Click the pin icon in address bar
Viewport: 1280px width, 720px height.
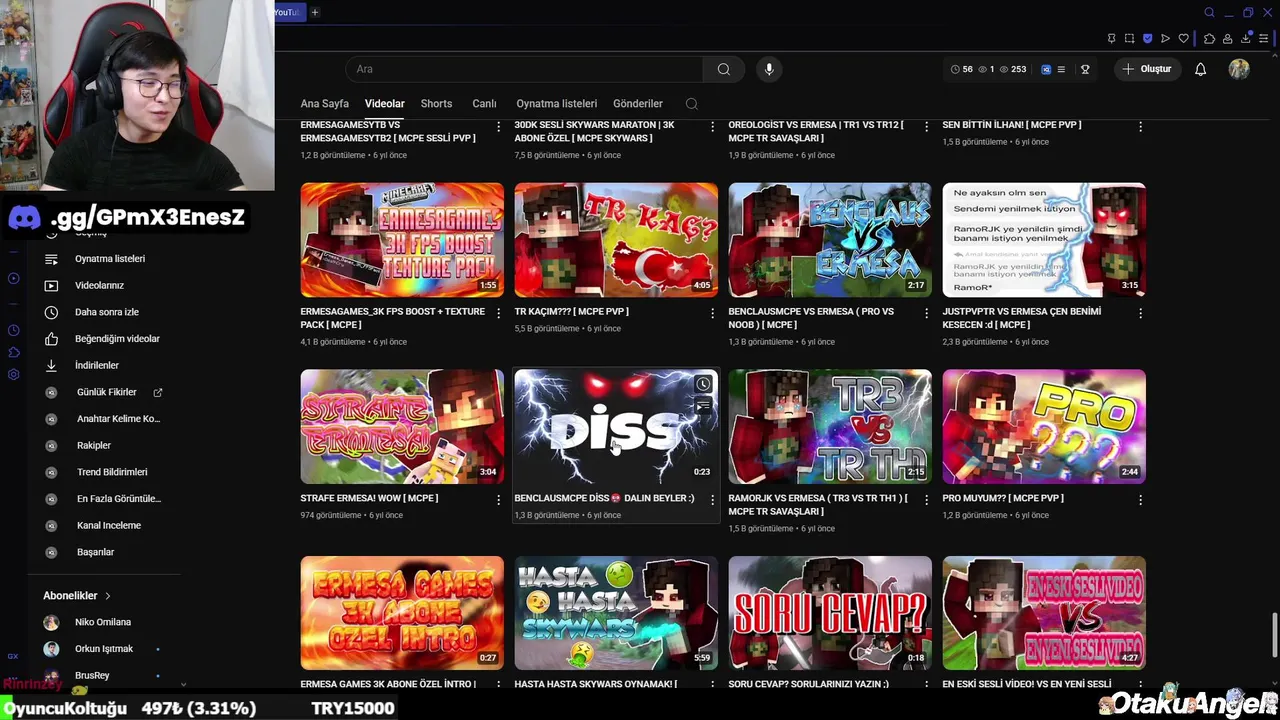[1111, 39]
